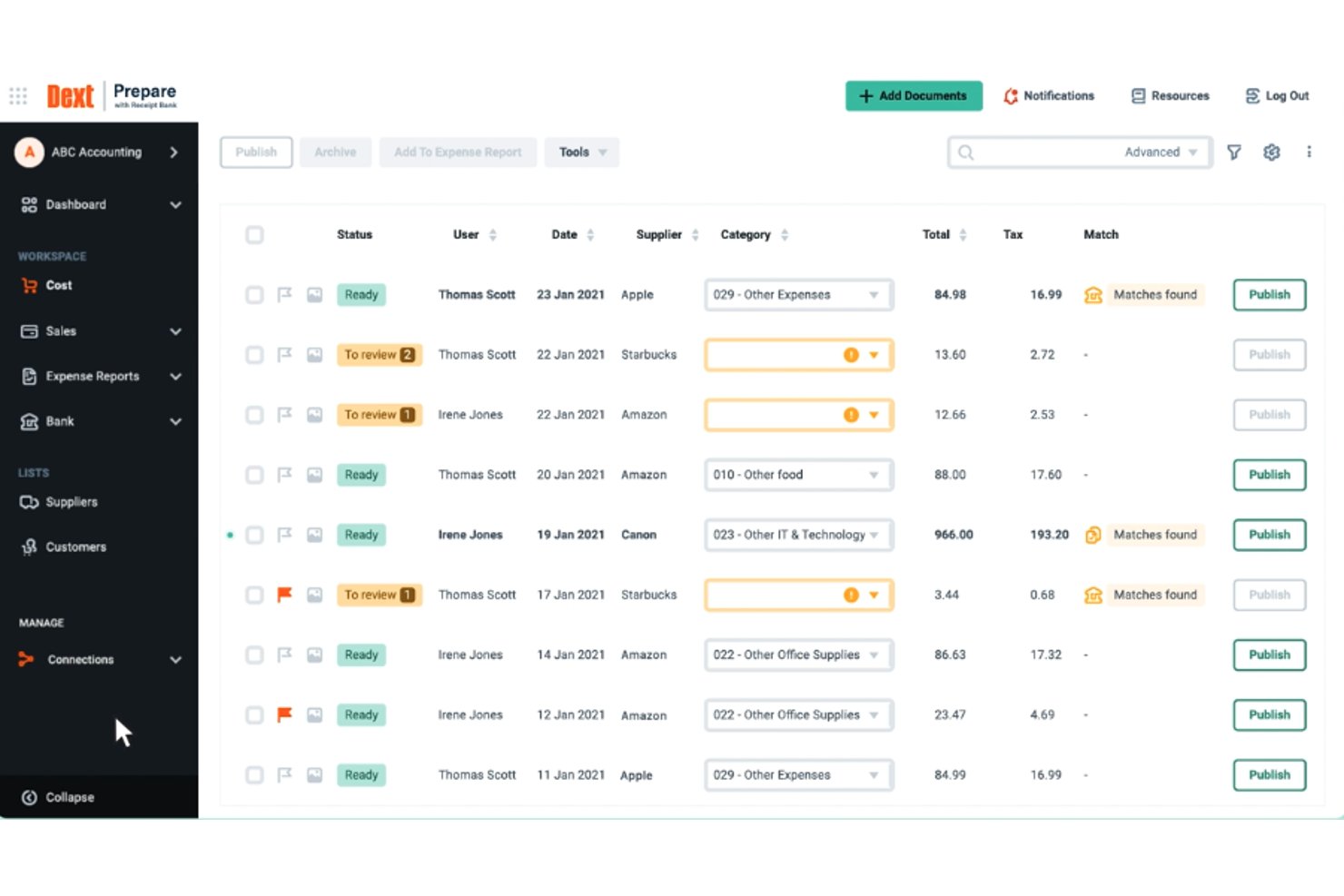View image of 22 Jan Starbucks receipt
This screenshot has width=1344, height=896.
tap(314, 354)
